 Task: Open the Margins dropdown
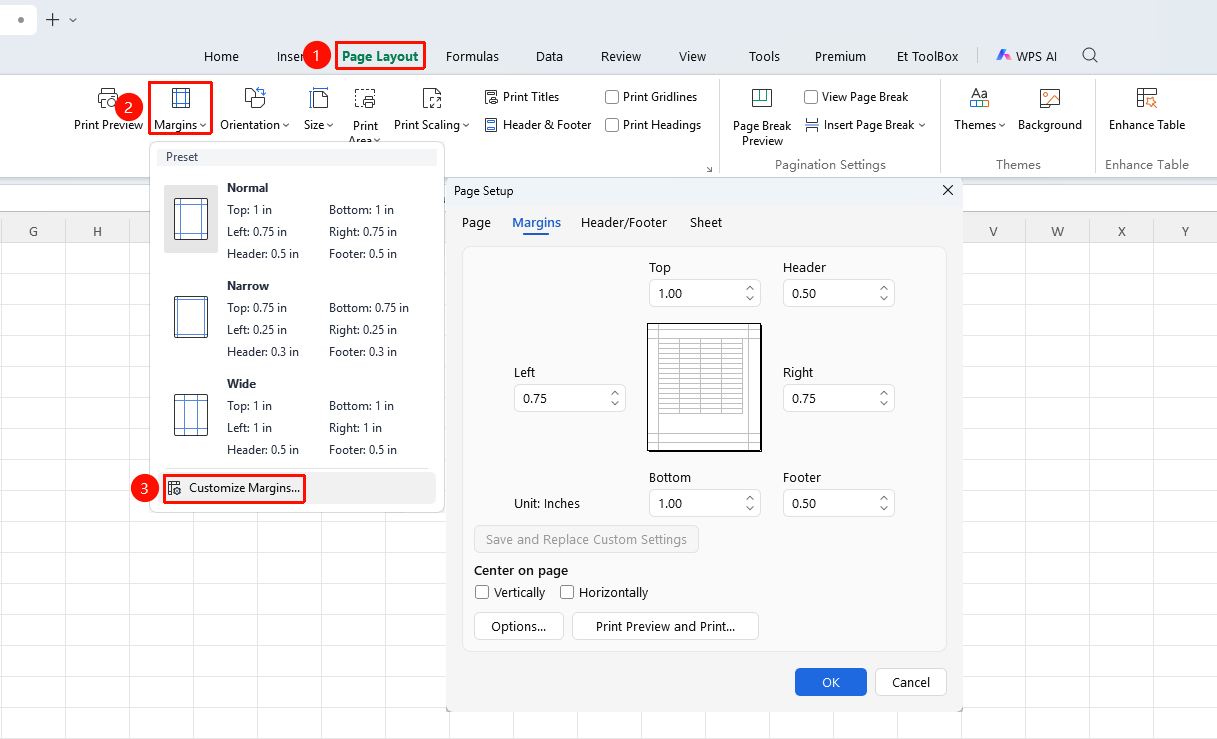181,109
